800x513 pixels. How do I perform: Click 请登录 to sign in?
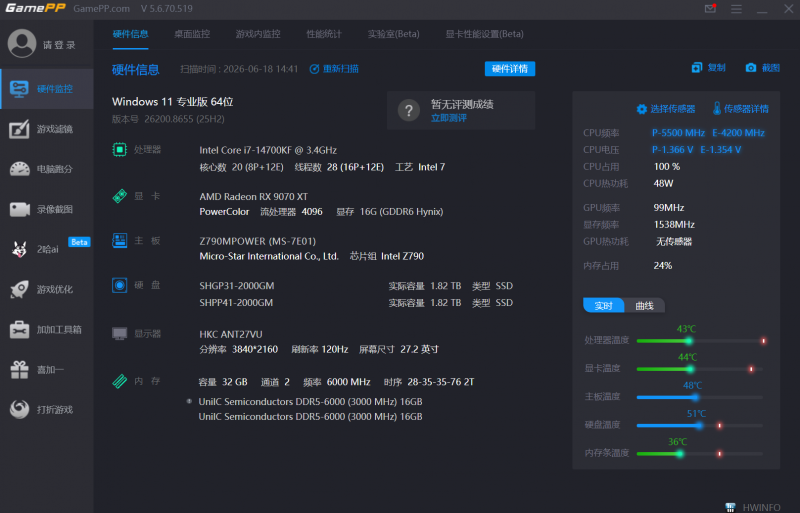coord(59,45)
